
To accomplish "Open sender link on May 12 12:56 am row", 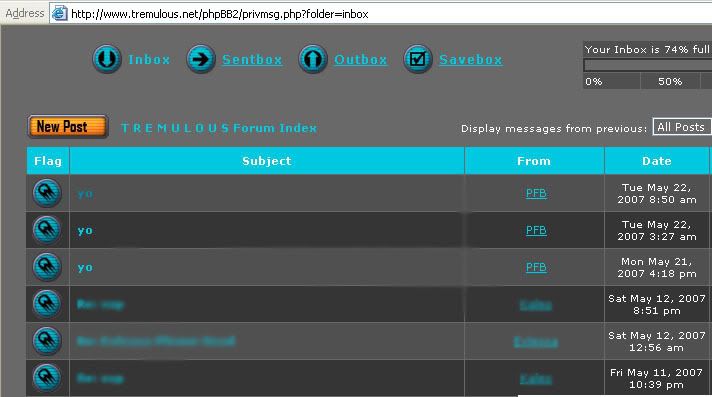I will point(536,342).
